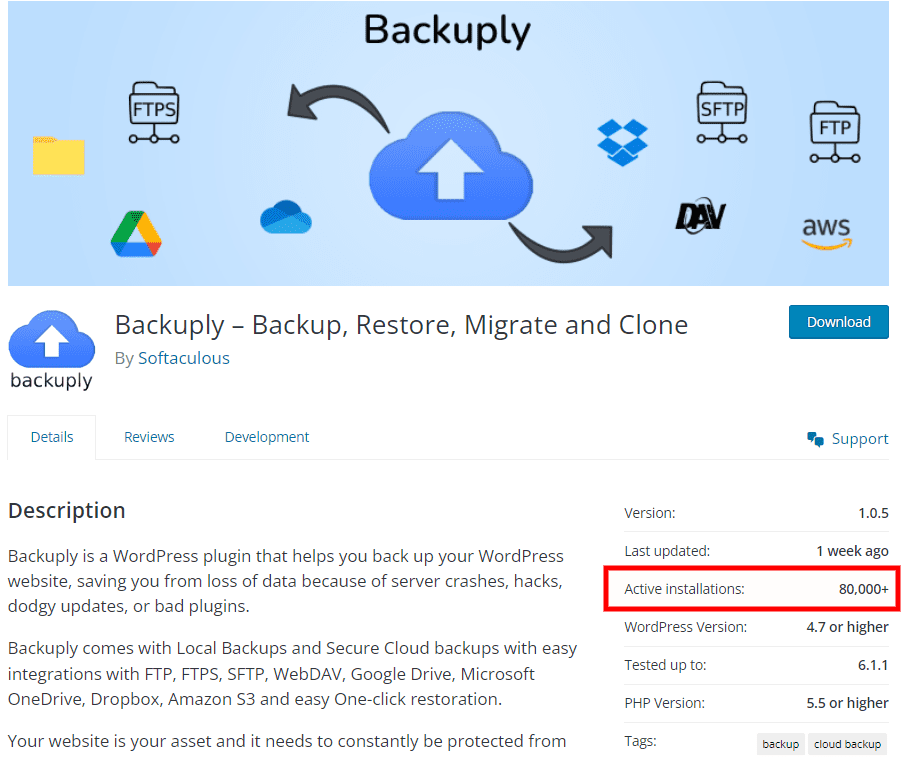Open the Details tab
Image resolution: width=905 pixels, height=759 pixels.
pos(52,437)
